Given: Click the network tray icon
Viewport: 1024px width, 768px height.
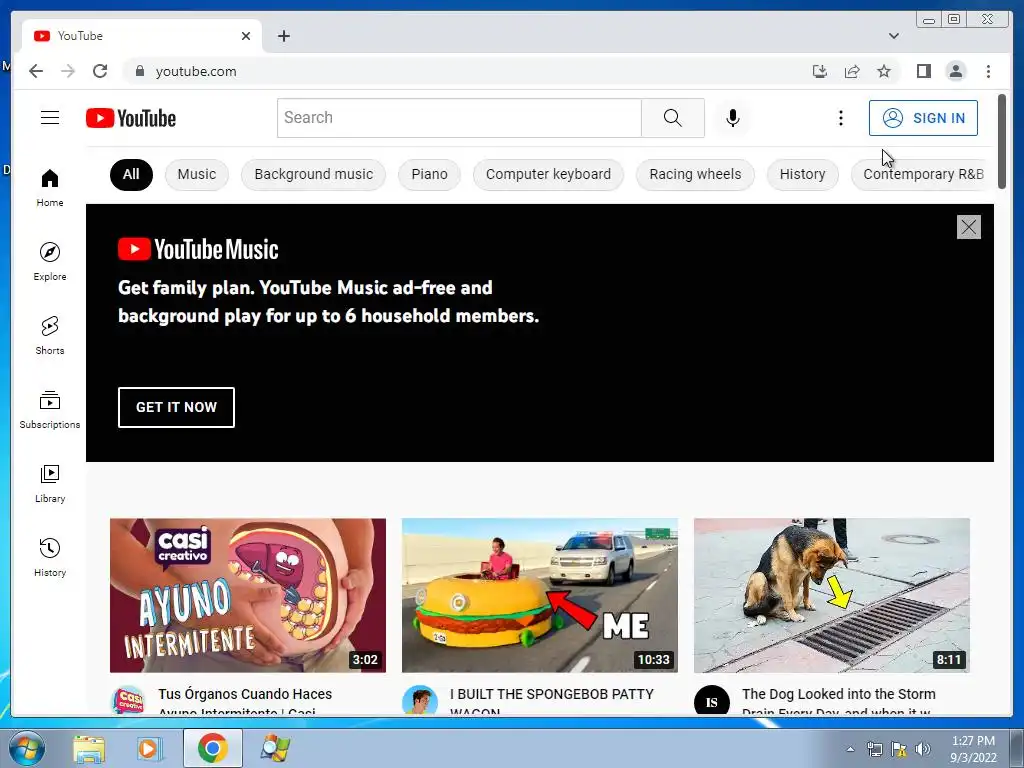Looking at the screenshot, I should point(874,749).
